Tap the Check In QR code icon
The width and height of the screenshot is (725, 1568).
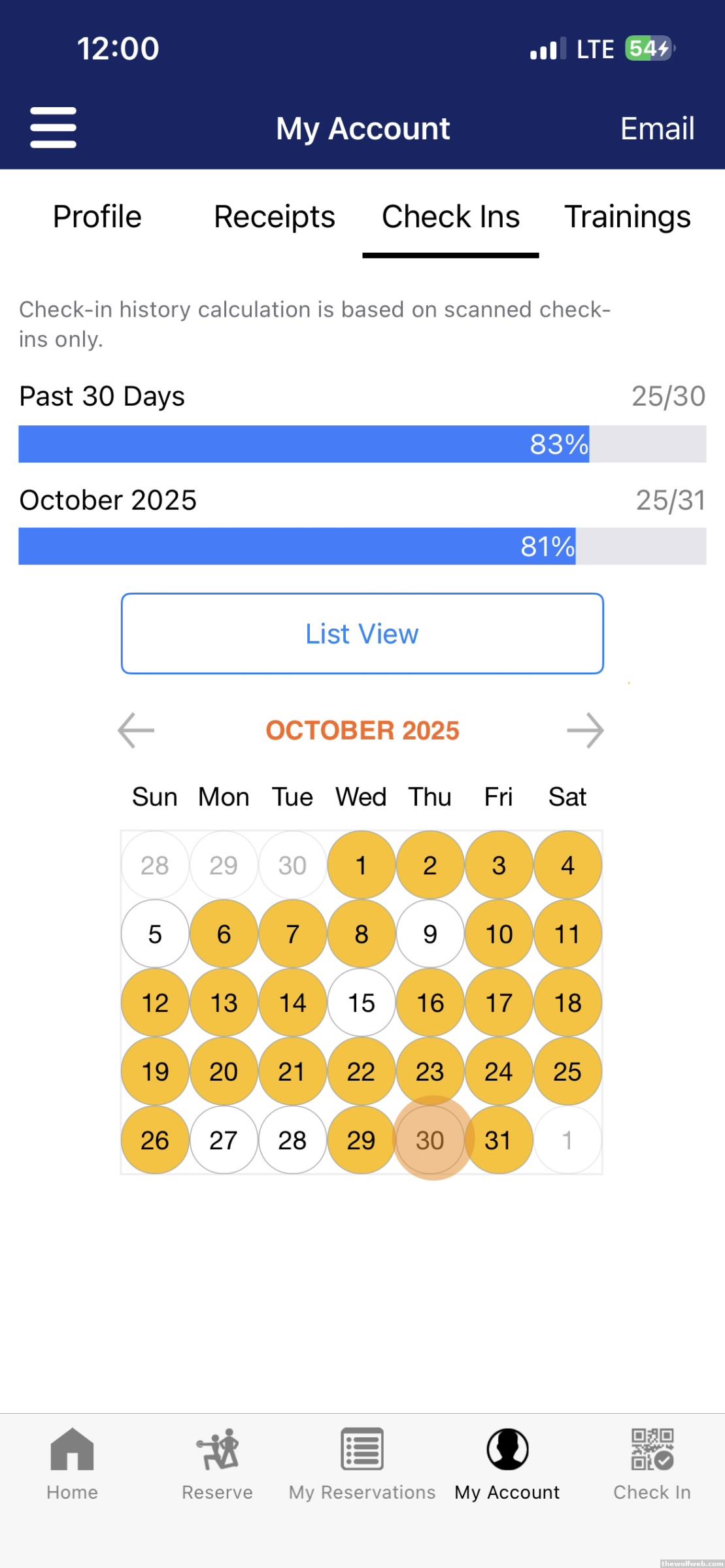(x=652, y=1449)
